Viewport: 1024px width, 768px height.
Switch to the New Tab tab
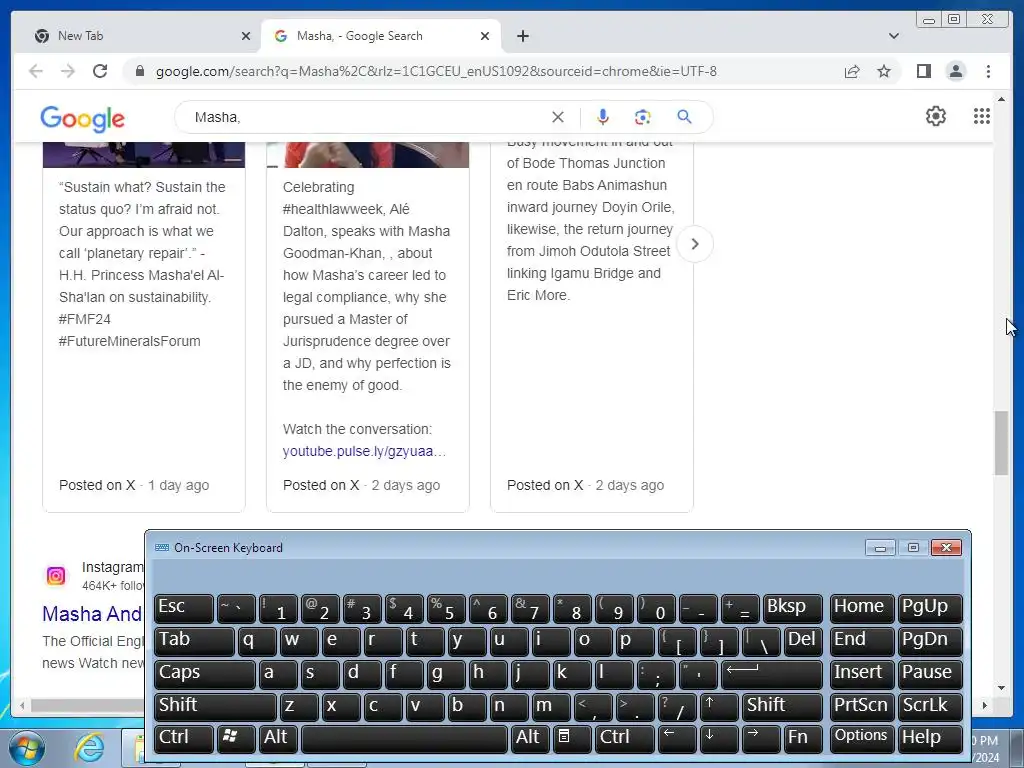[x=140, y=36]
